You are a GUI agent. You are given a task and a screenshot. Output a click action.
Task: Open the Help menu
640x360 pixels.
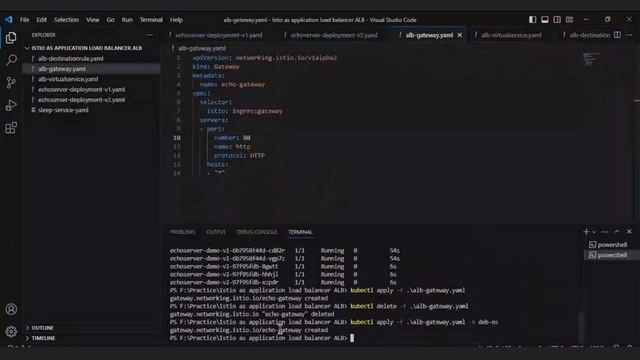point(176,20)
